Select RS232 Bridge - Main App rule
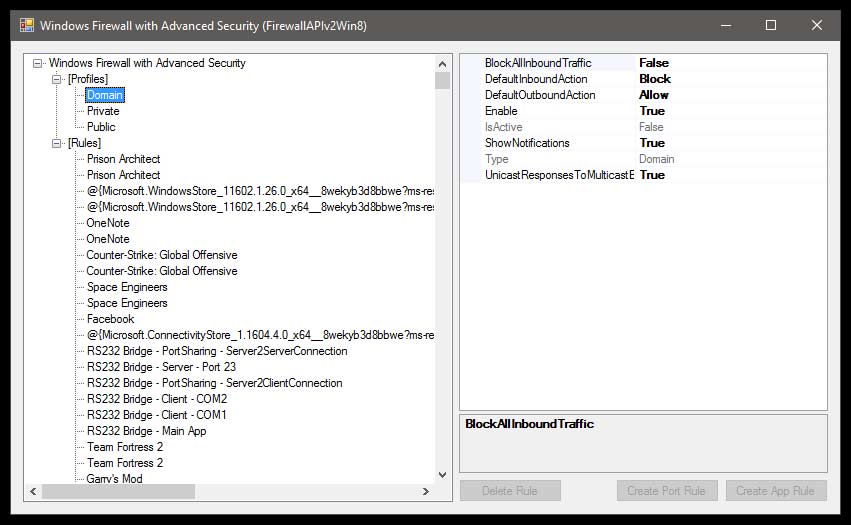This screenshot has width=851, height=525. point(147,431)
